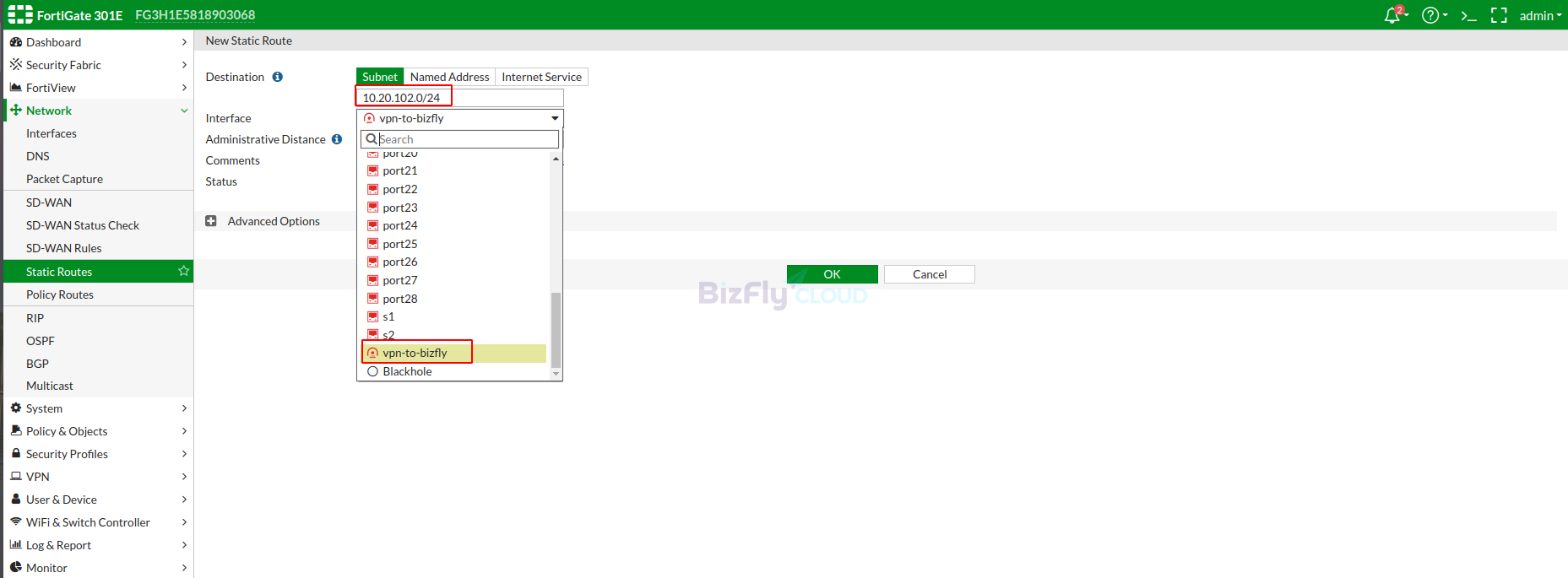Switch Destination to Named Address tab

pos(449,77)
